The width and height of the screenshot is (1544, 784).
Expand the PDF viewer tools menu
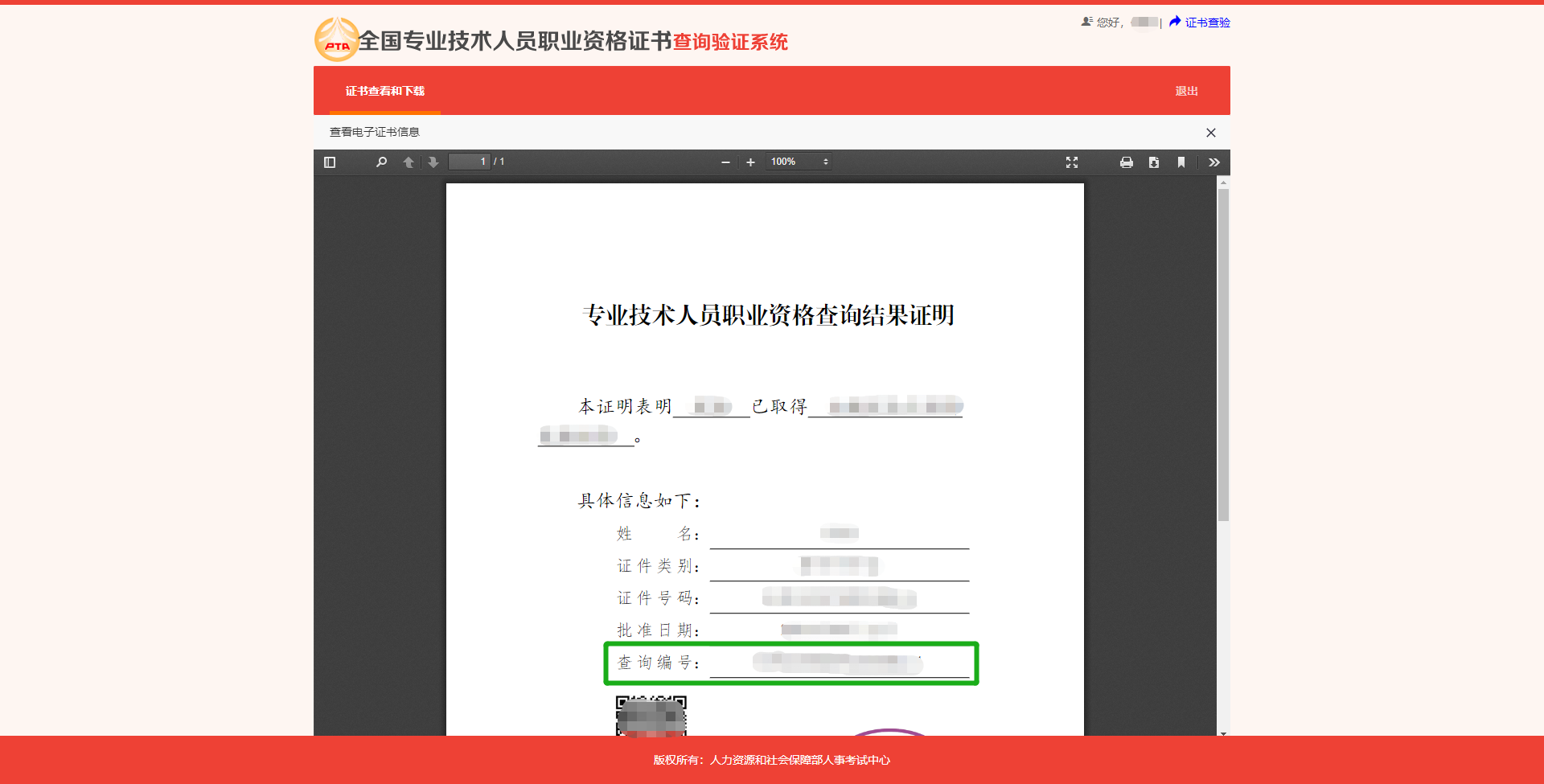click(1214, 162)
